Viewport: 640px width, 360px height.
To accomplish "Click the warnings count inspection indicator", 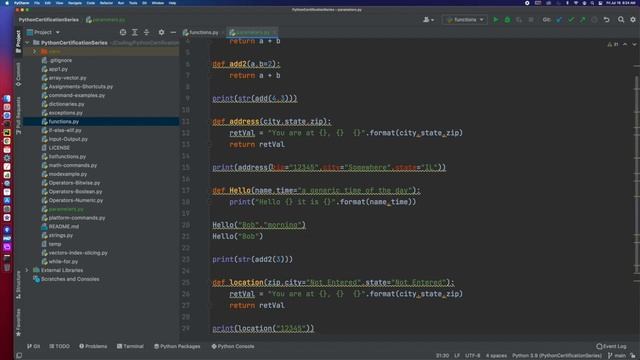I will 613,44.
